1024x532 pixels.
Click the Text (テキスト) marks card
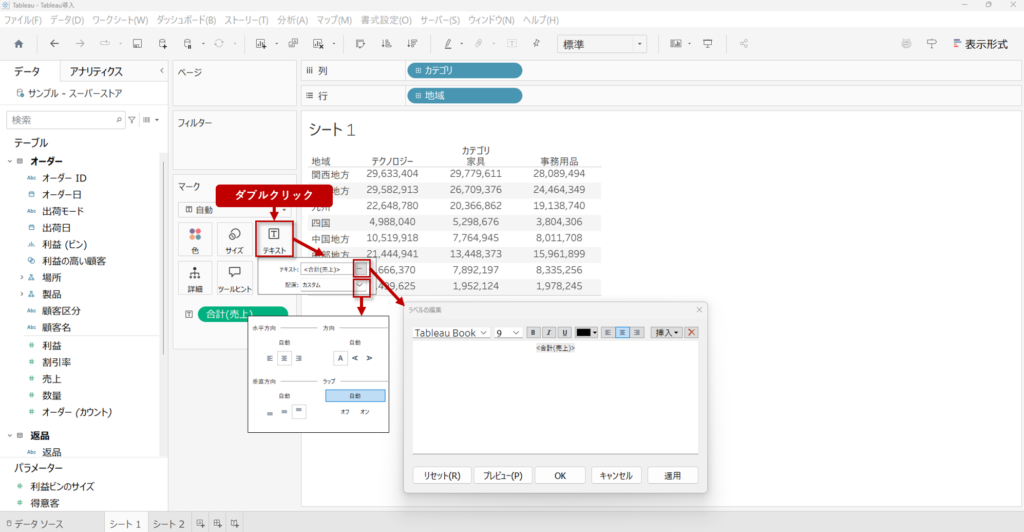[273, 240]
